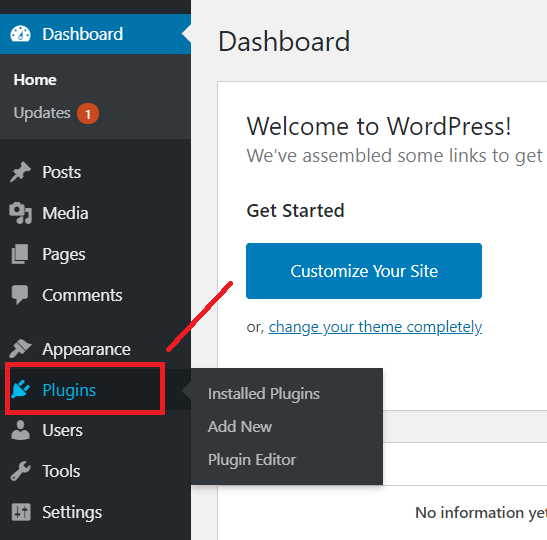Follow the change your theme completely link
Screen dimensions: 547x540
pyautogui.click(x=375, y=327)
